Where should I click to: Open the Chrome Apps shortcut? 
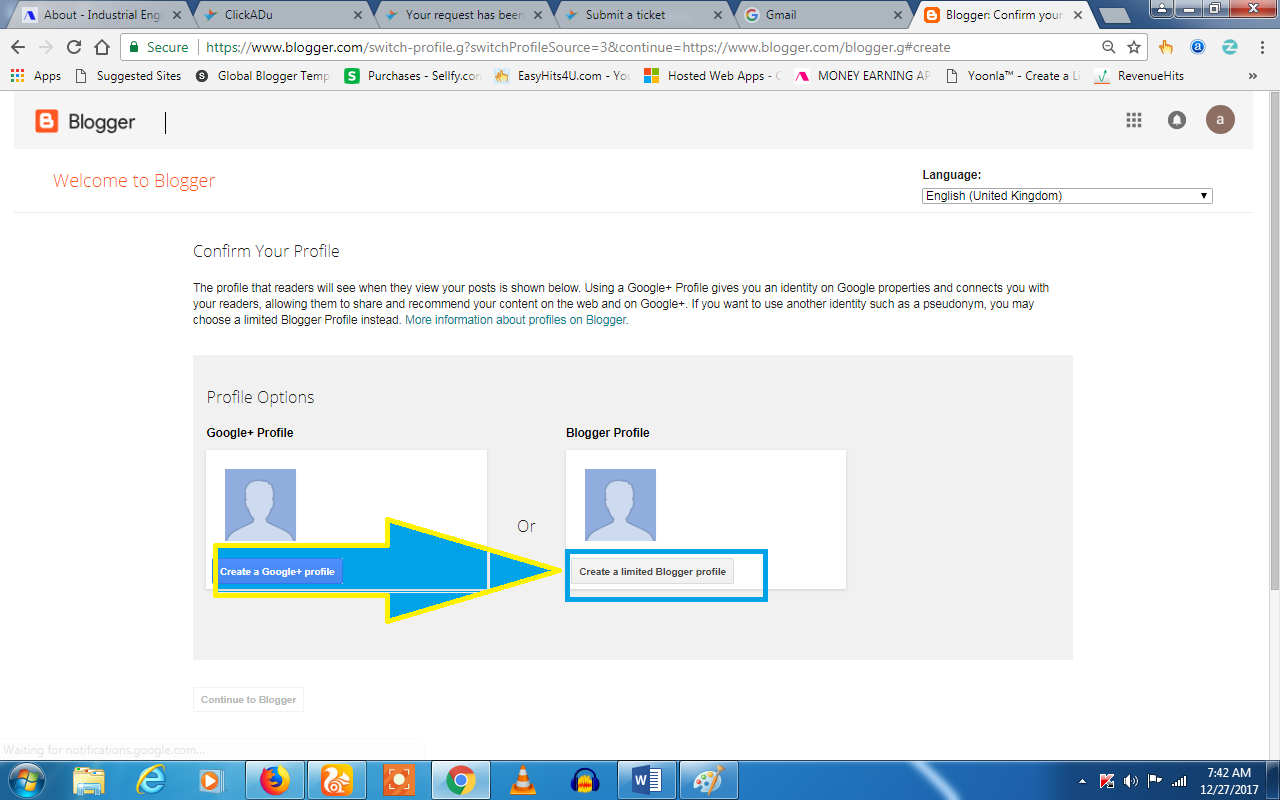point(35,76)
